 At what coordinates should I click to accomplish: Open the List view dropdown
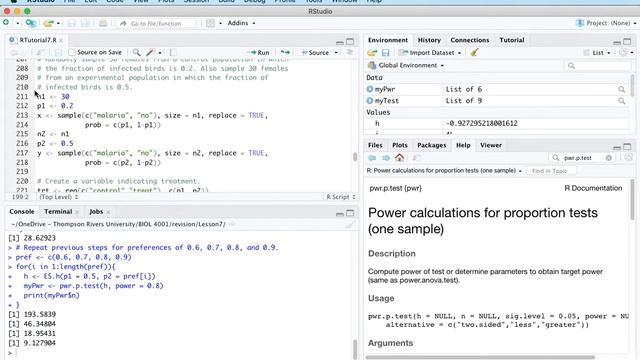coord(597,53)
